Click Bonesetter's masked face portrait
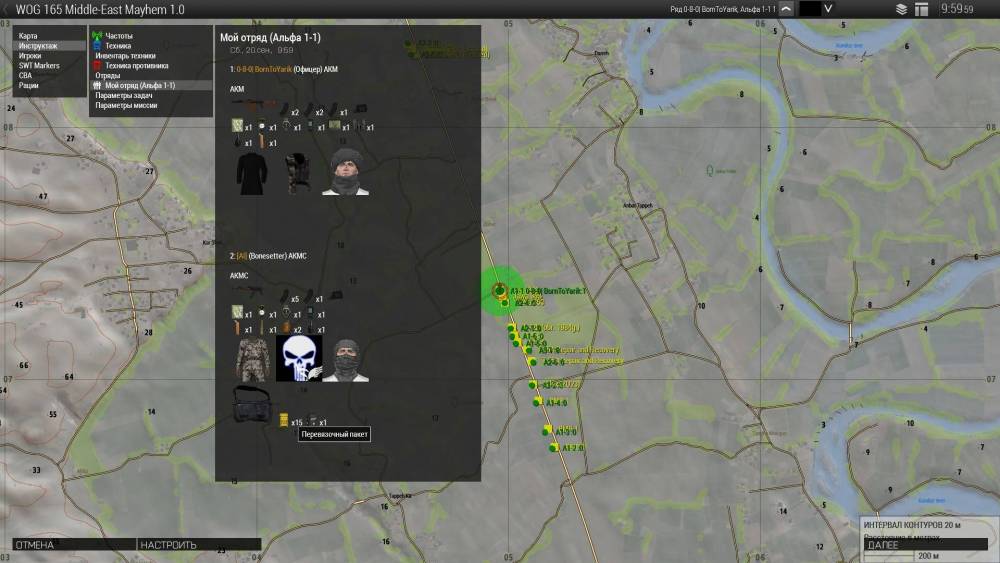Screen dimensions: 1000x563 (346, 360)
